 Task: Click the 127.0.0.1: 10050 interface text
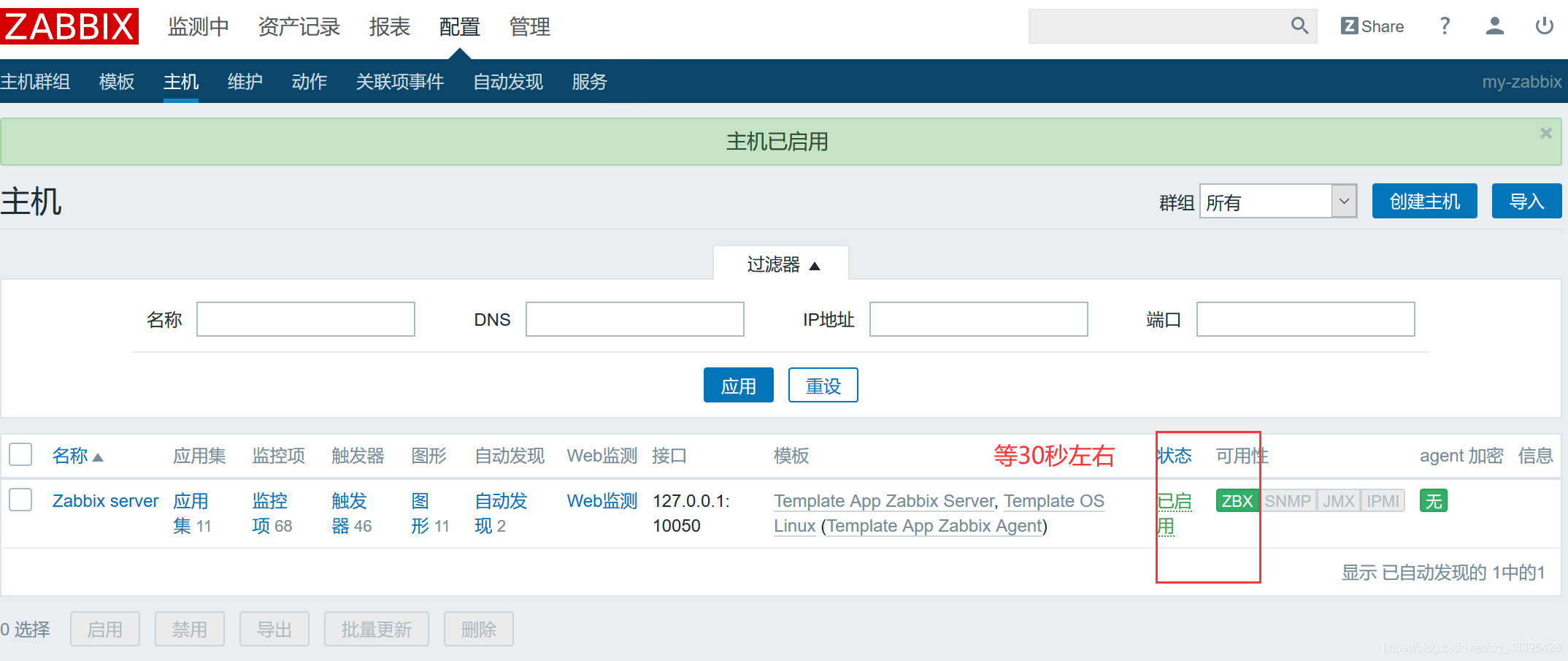pos(691,513)
